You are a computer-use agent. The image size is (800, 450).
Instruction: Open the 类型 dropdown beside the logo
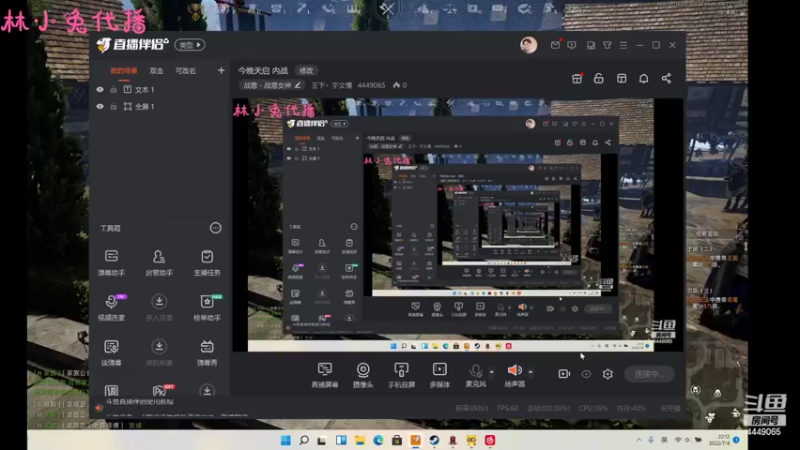[x=190, y=45]
